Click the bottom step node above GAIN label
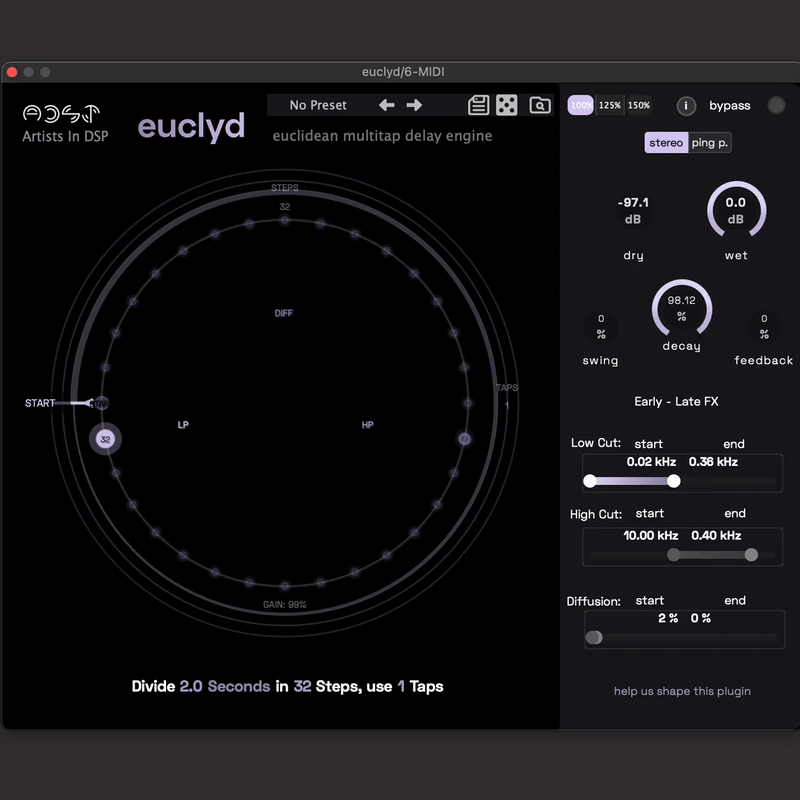 (285, 585)
